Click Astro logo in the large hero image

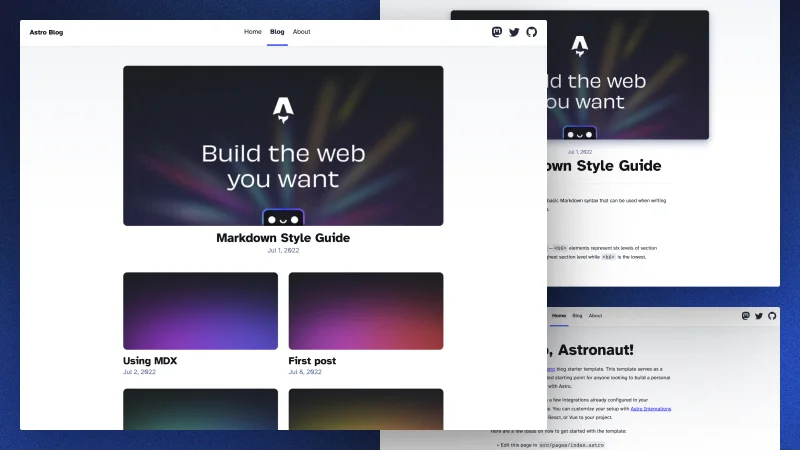(283, 109)
